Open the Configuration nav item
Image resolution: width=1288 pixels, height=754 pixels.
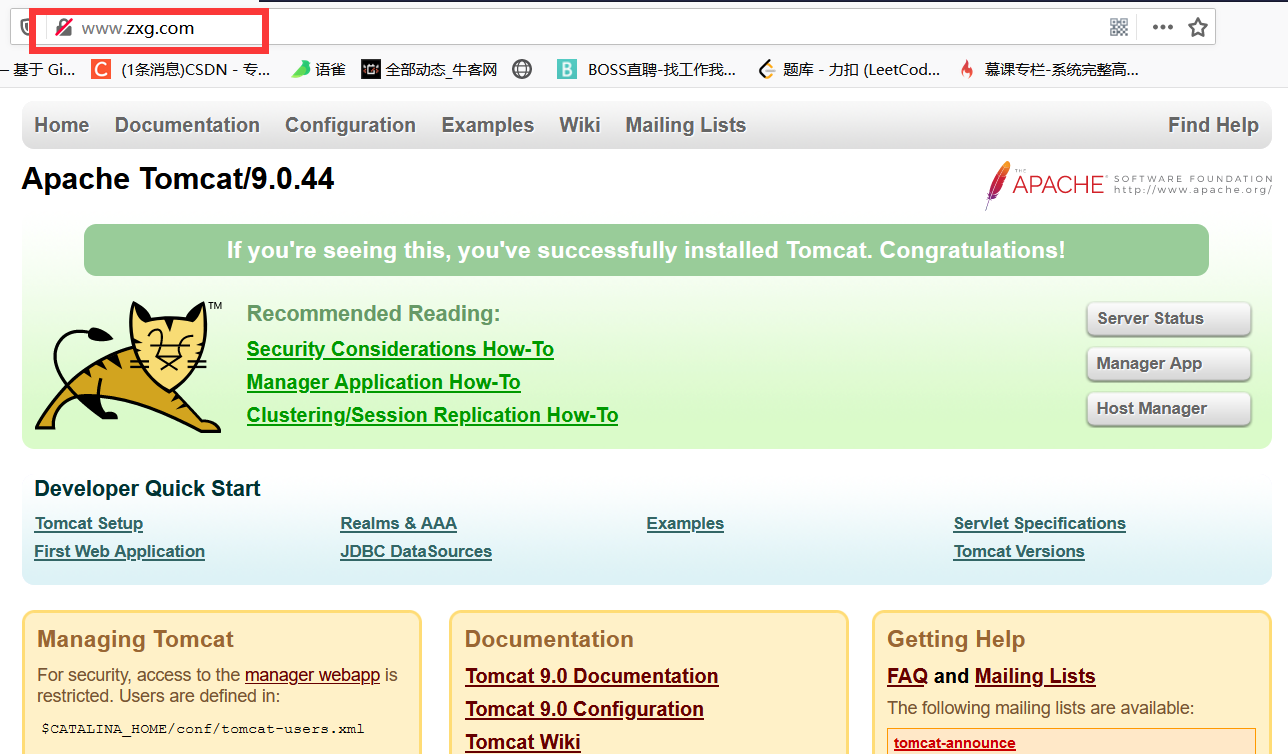point(350,125)
